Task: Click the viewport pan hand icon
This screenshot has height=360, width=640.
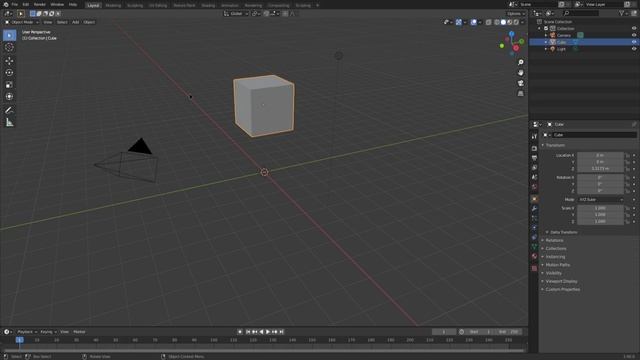Action: 520,73
